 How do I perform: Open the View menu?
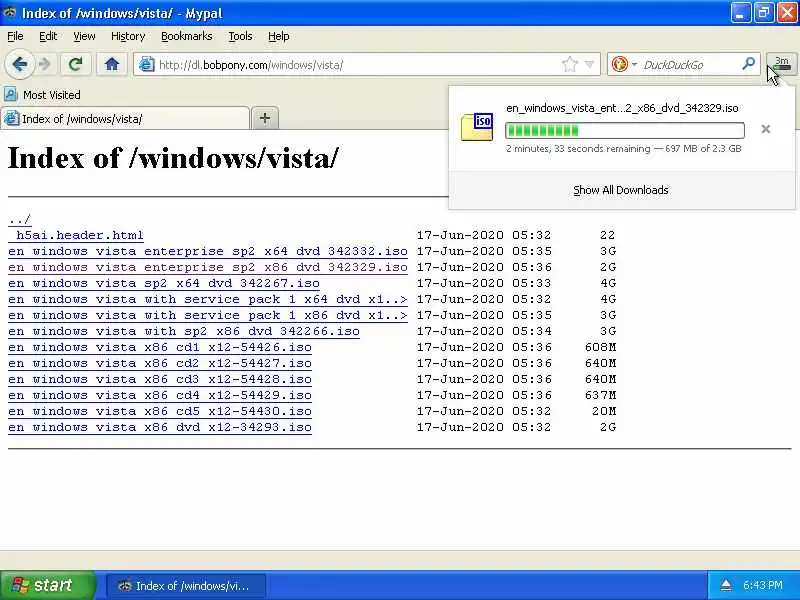click(84, 36)
